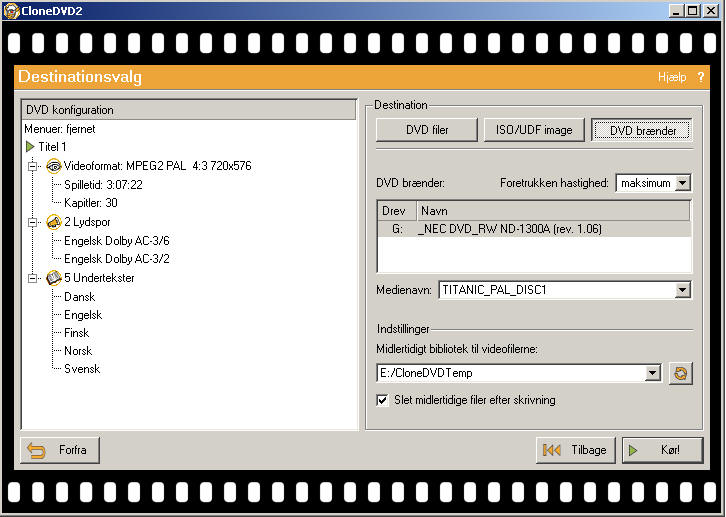Collapse the 2 Lydspor tree node
Image resolution: width=726 pixels, height=517 pixels.
click(32, 222)
